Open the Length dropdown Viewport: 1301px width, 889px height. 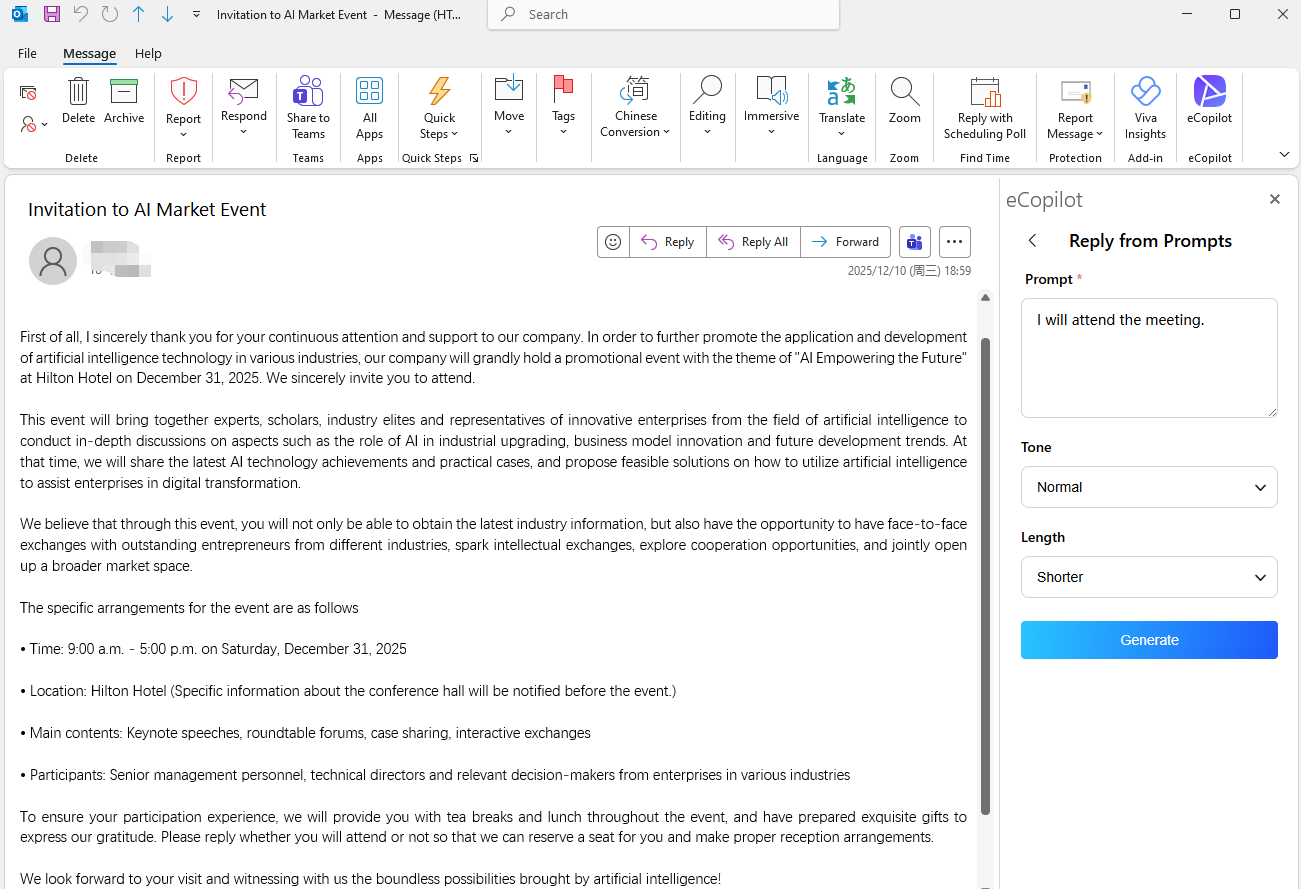point(1148,577)
